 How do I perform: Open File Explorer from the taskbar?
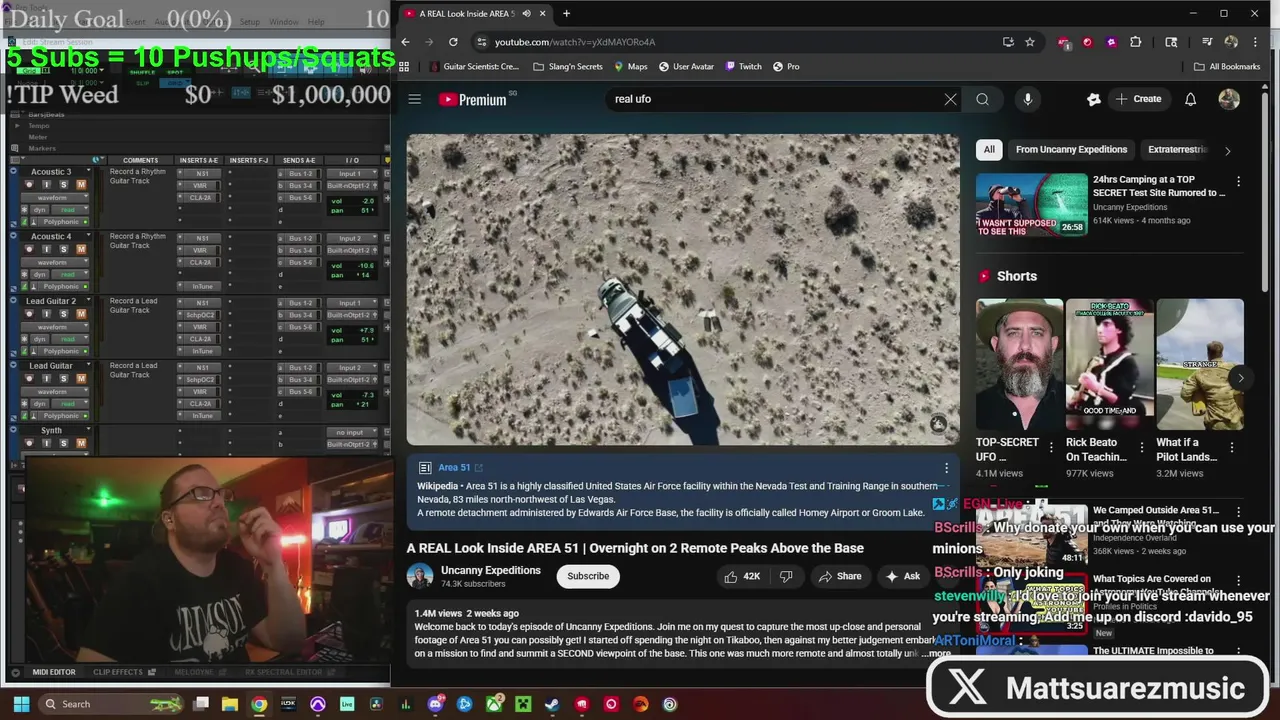tap(230, 704)
